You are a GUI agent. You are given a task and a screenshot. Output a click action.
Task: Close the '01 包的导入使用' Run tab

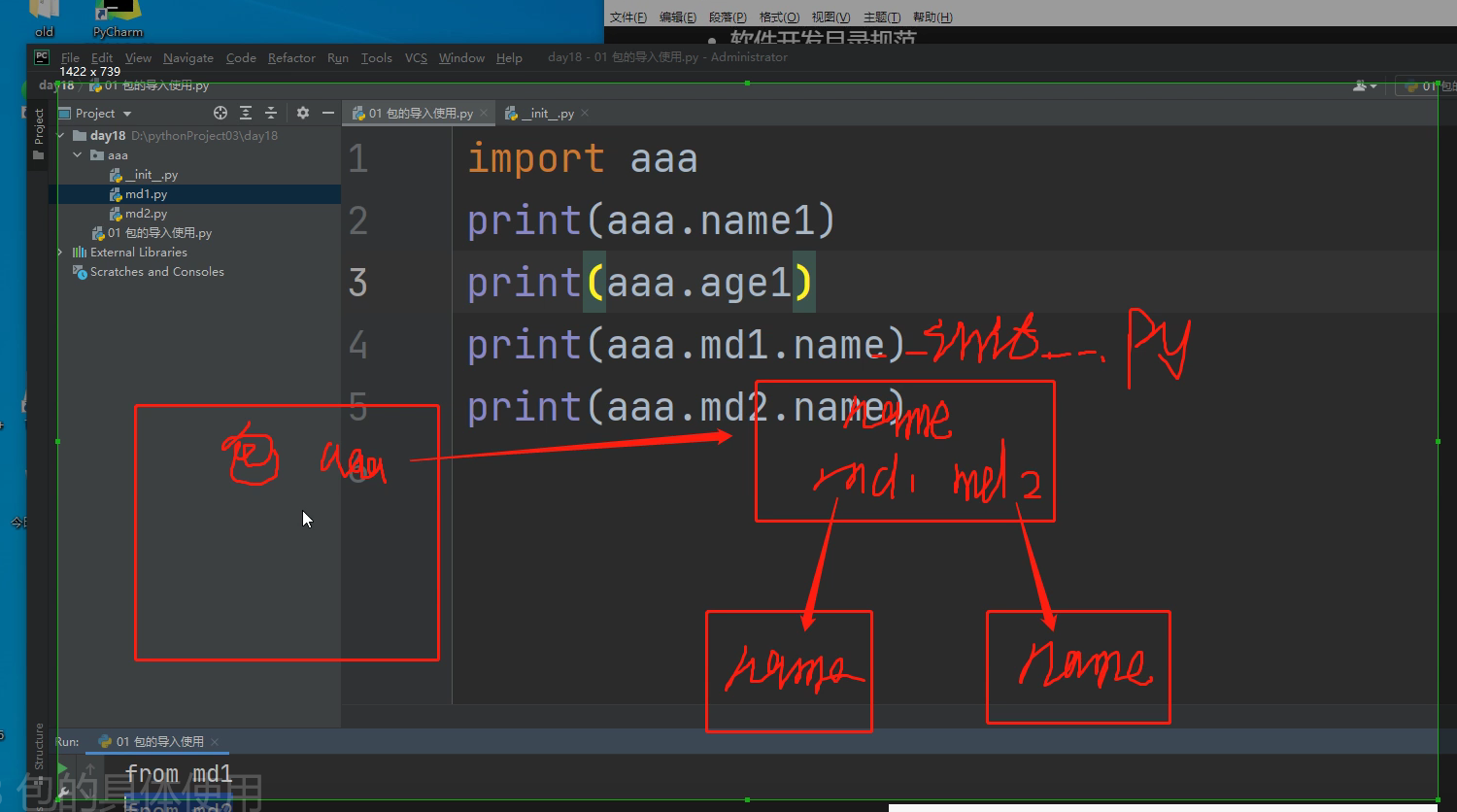click(x=215, y=741)
